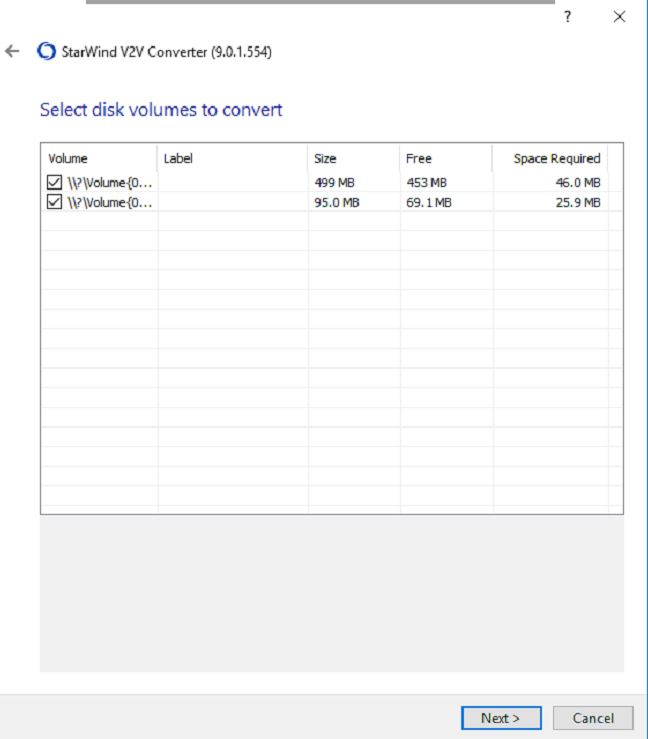Sort by the Volume column header

pos(99,158)
